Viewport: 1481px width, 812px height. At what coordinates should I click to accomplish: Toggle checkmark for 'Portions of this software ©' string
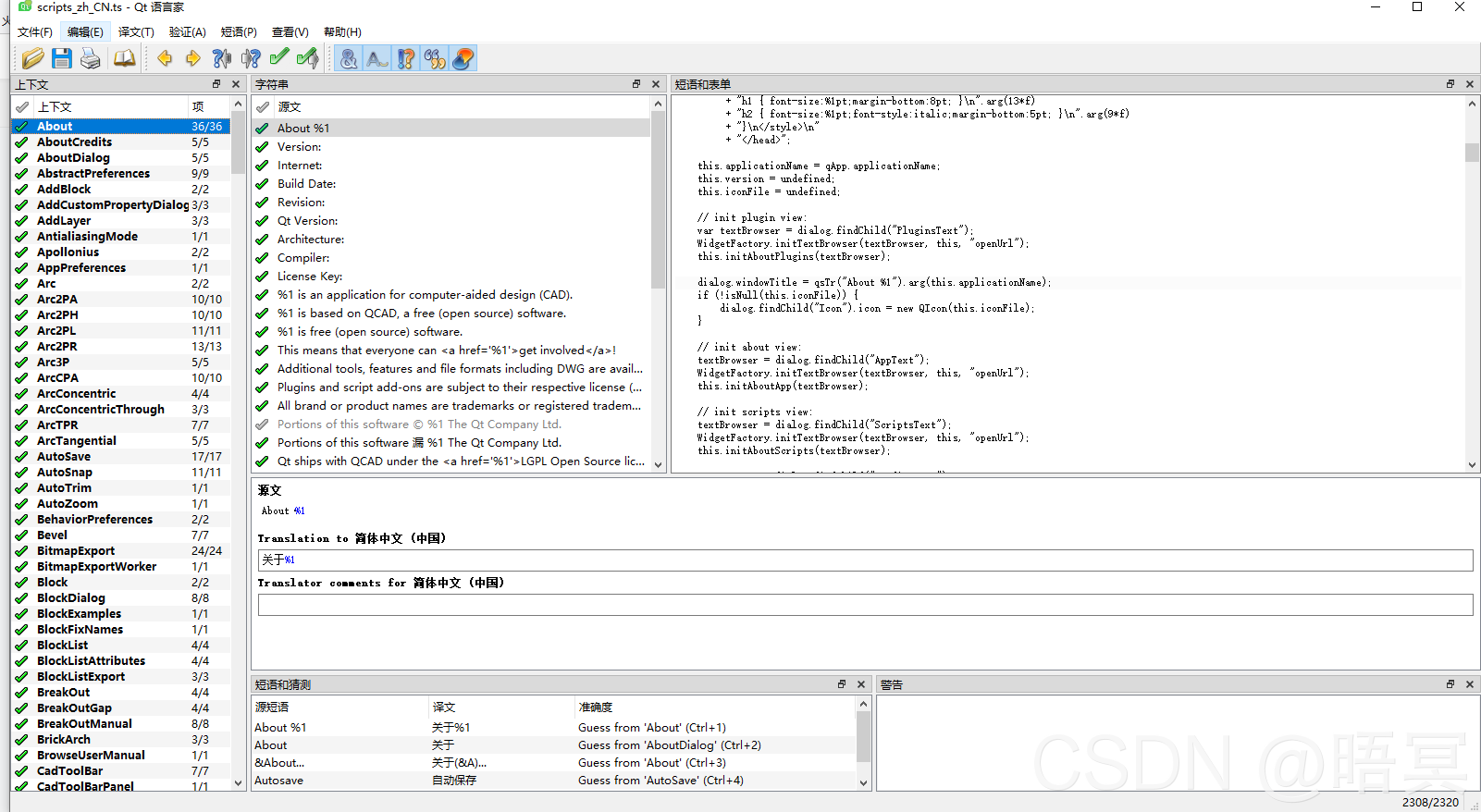[263, 424]
